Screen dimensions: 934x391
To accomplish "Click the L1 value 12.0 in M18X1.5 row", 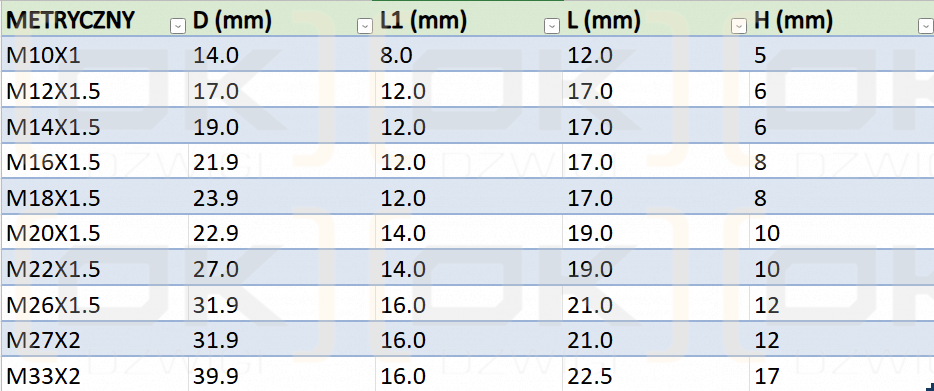I will click(x=403, y=198).
